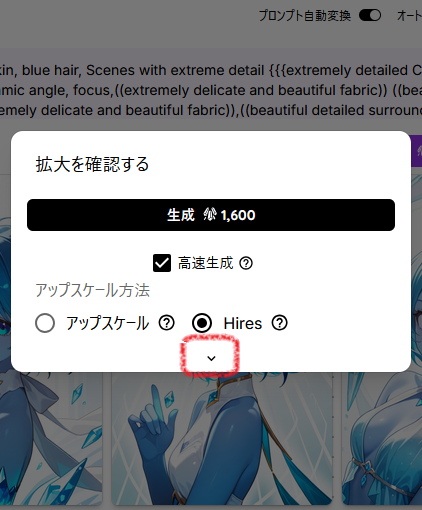Click the feather credit icon on 生成 button
Image resolution: width=422 pixels, height=510 pixels.
210,215
